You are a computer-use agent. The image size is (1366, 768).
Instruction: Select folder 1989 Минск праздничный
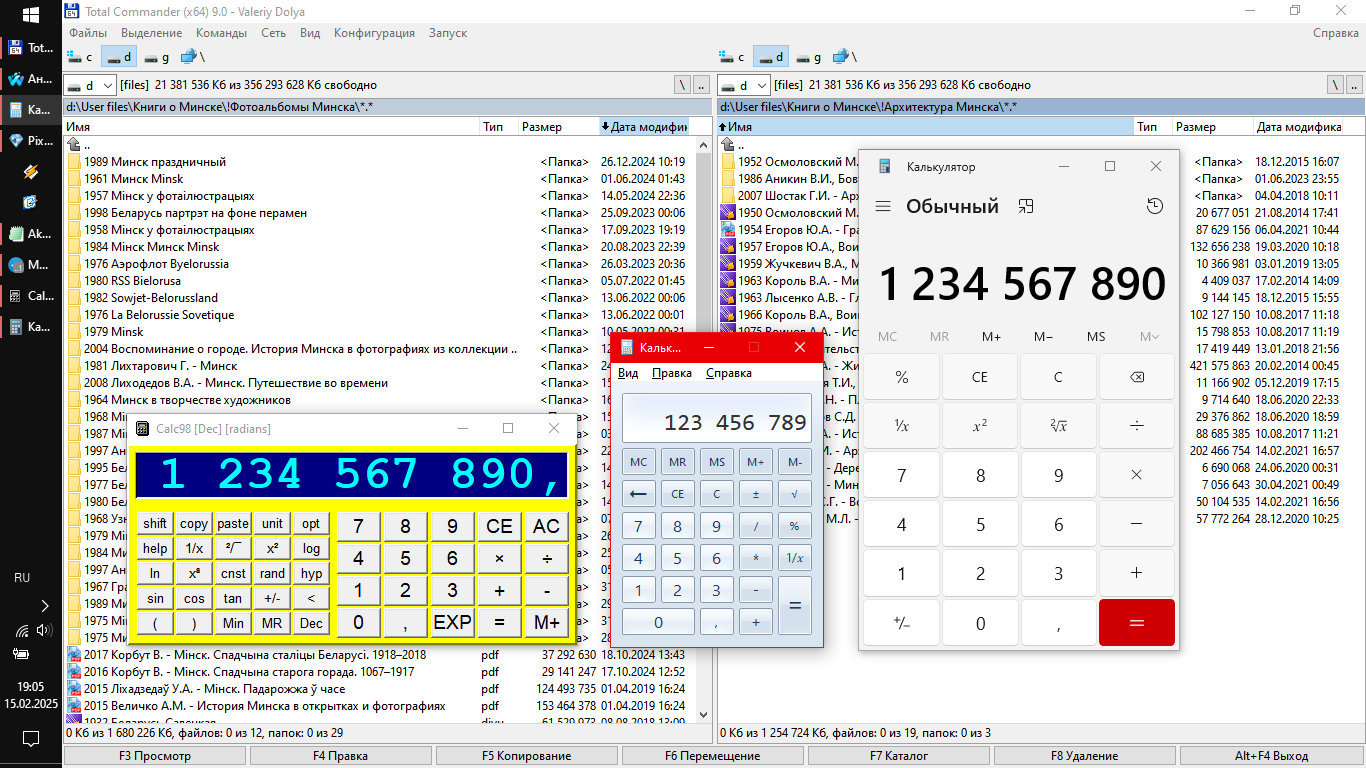pyautogui.click(x=154, y=161)
